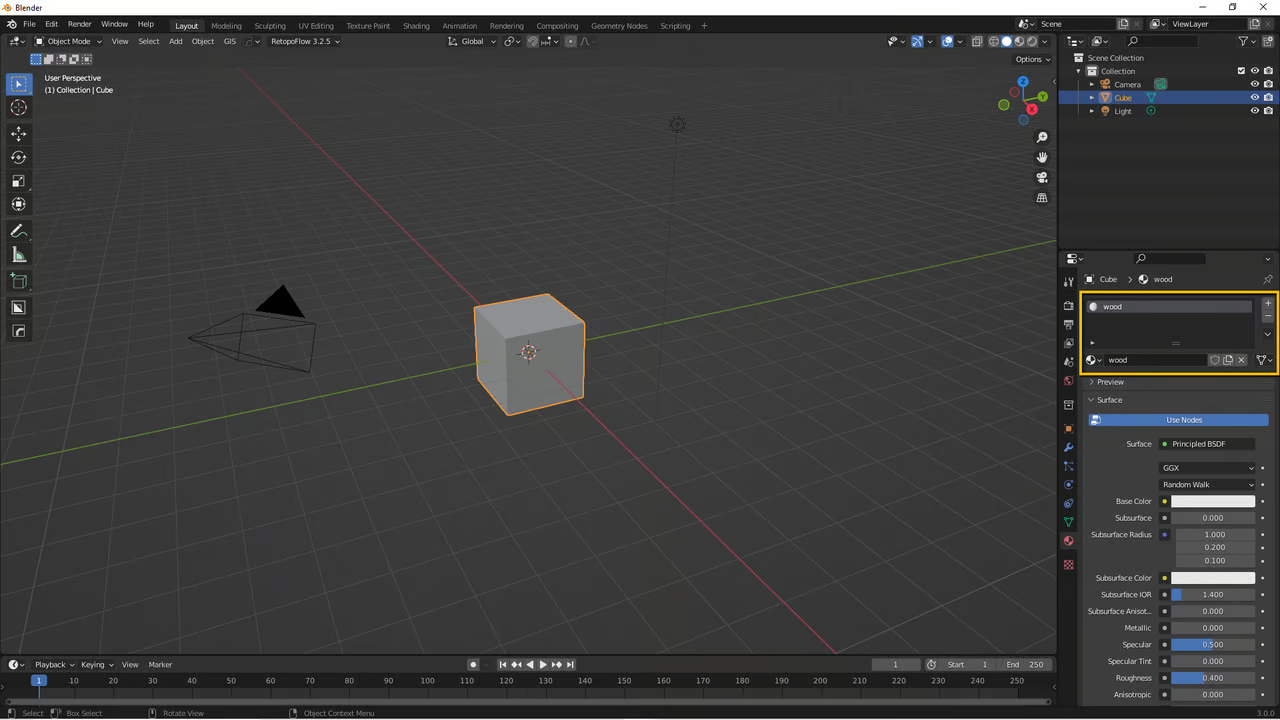The height and width of the screenshot is (720, 1280).
Task: Open the Modifier properties tab
Action: (x=1068, y=447)
